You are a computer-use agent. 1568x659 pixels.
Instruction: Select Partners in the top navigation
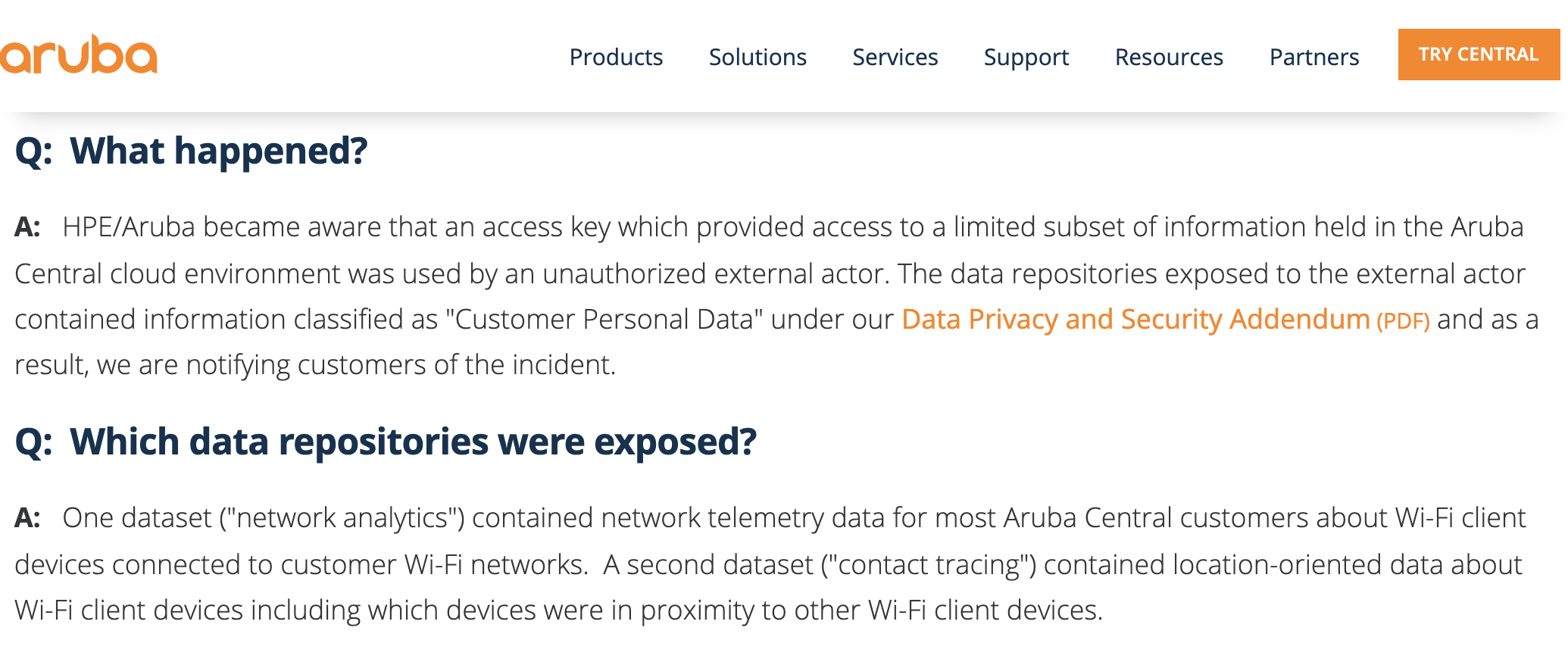pyautogui.click(x=1314, y=58)
